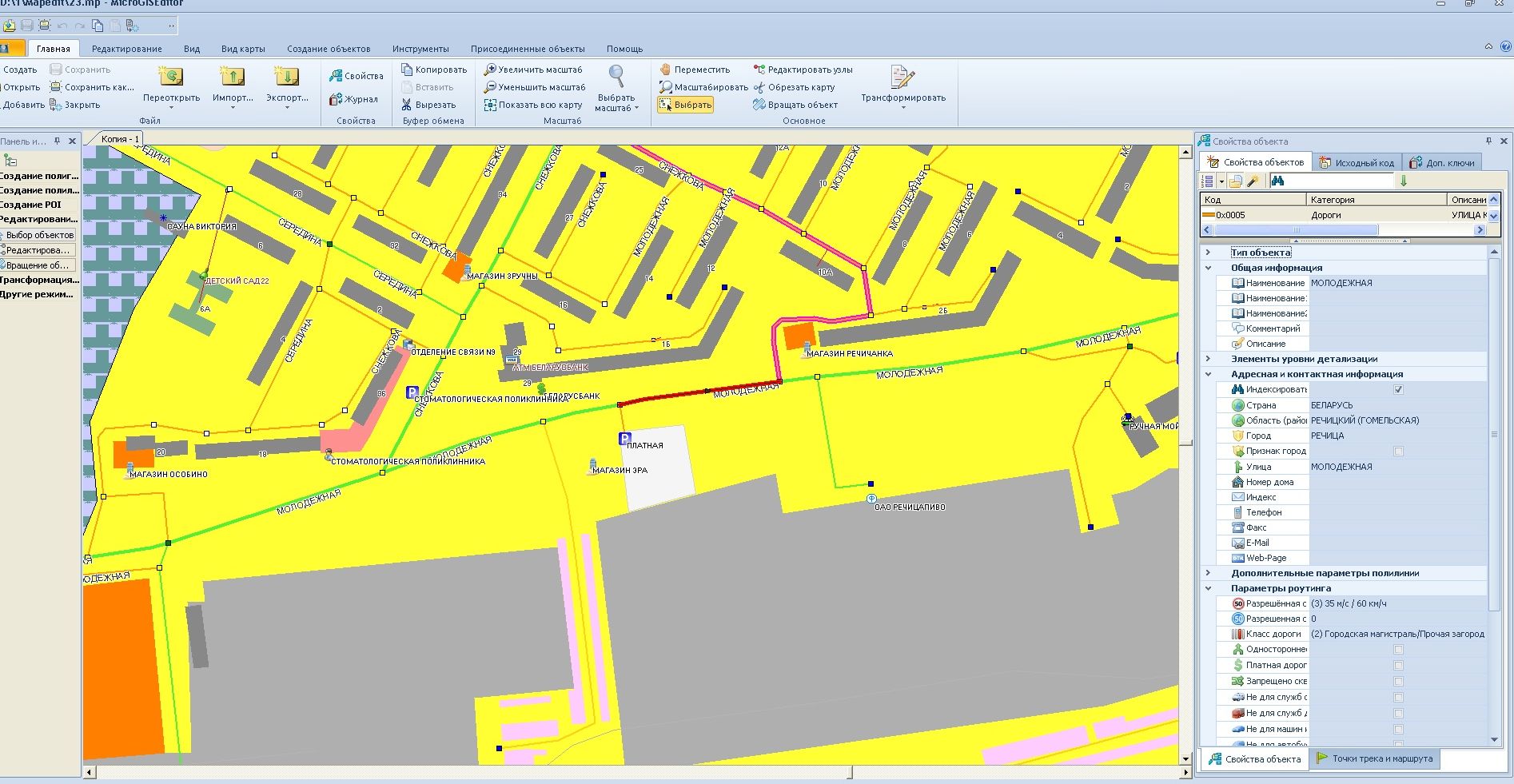1514x784 pixels.
Task: Expand the Тип объекта section
Action: (x=1208, y=253)
